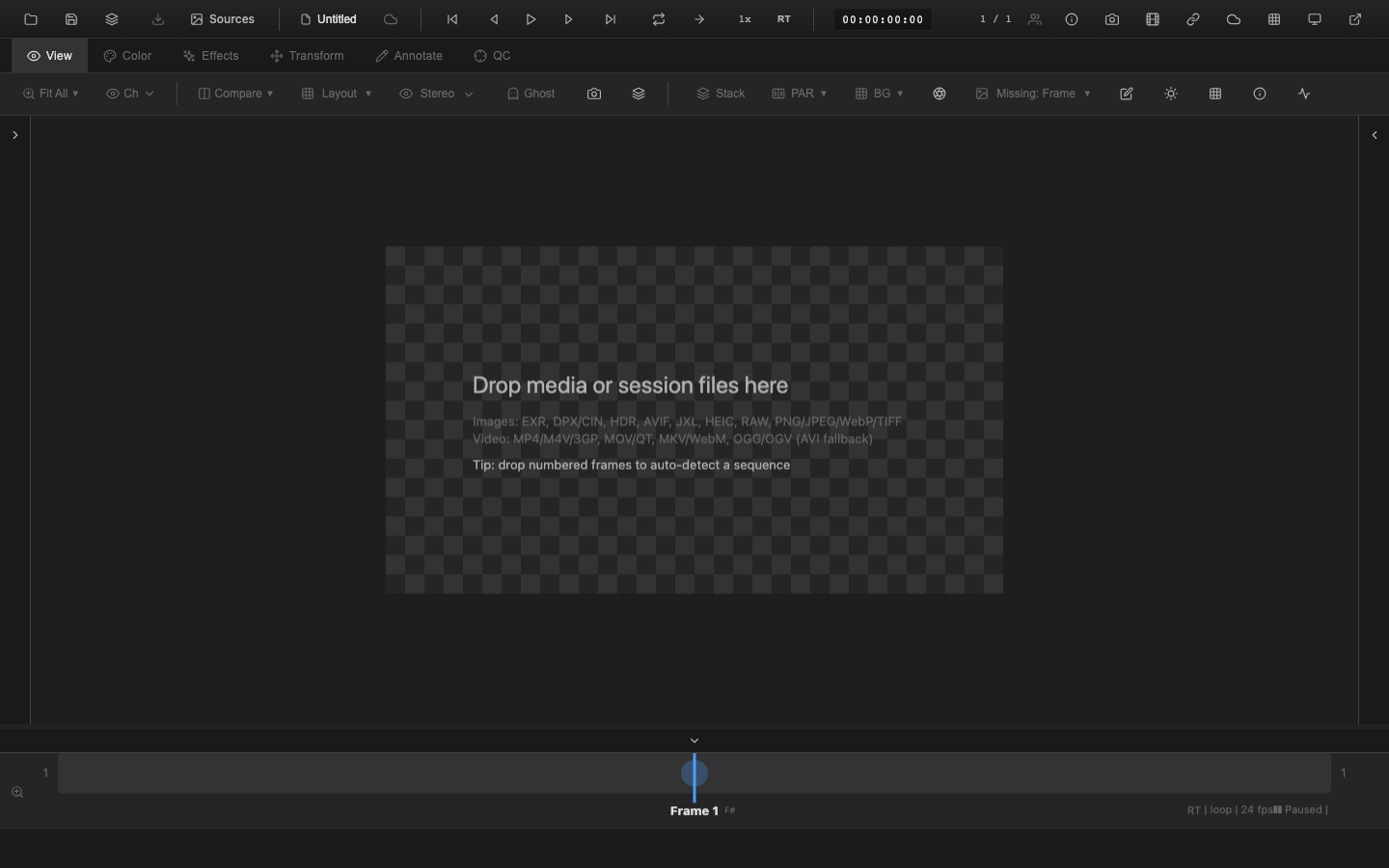
Task: Open the Missing: Frame dropdown
Action: tap(1033, 94)
